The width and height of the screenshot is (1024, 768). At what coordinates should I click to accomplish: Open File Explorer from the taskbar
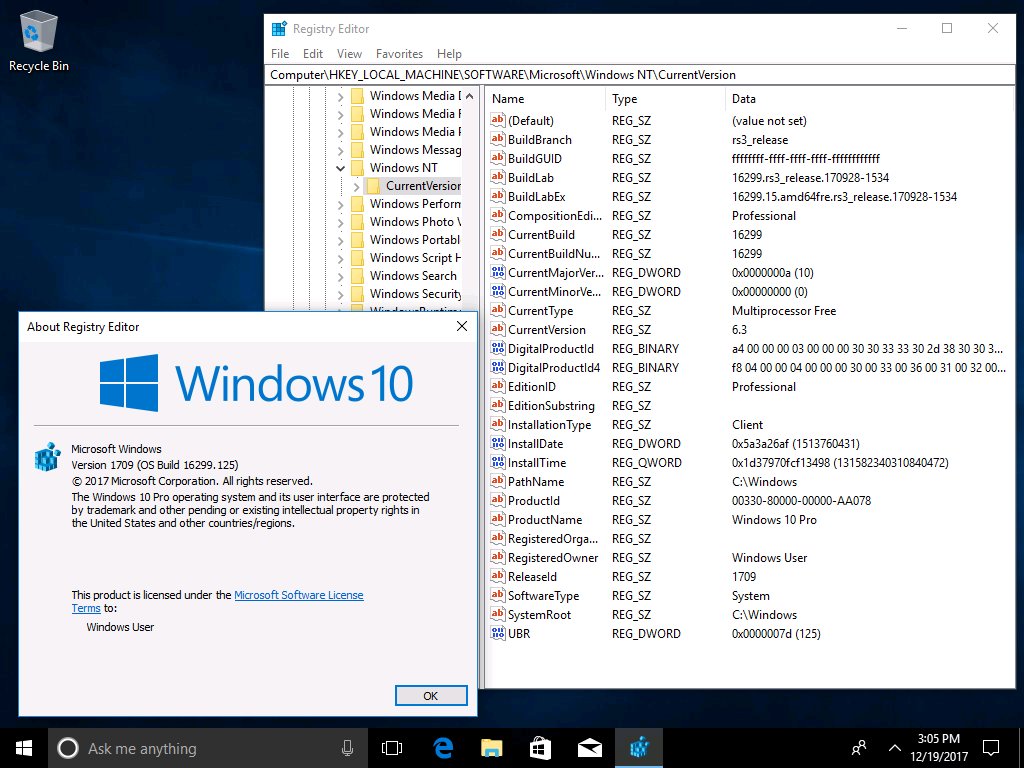[x=492, y=748]
